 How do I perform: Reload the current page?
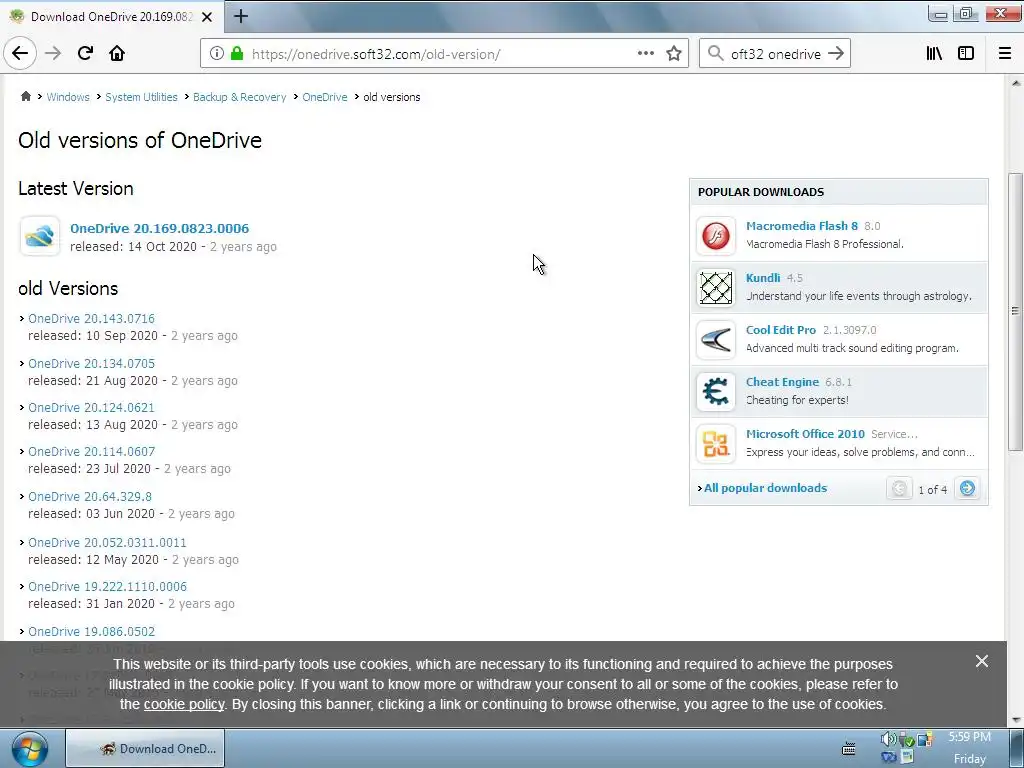point(85,53)
